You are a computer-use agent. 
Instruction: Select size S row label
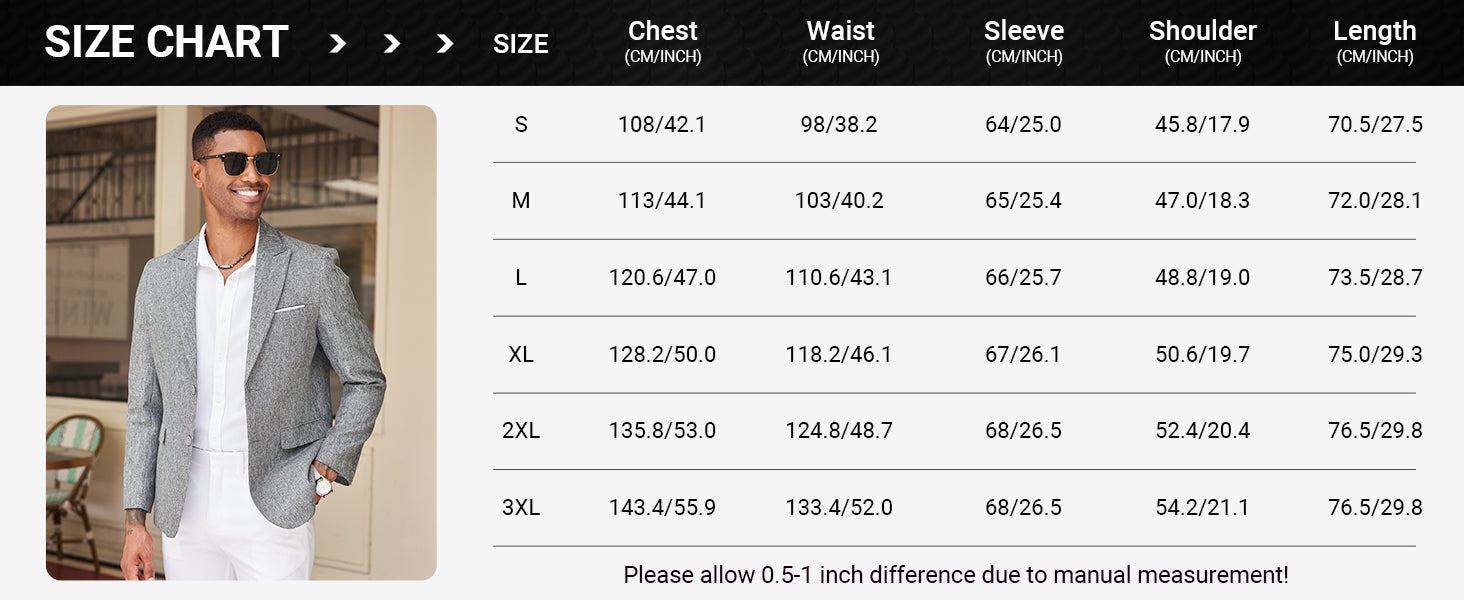coord(521,125)
